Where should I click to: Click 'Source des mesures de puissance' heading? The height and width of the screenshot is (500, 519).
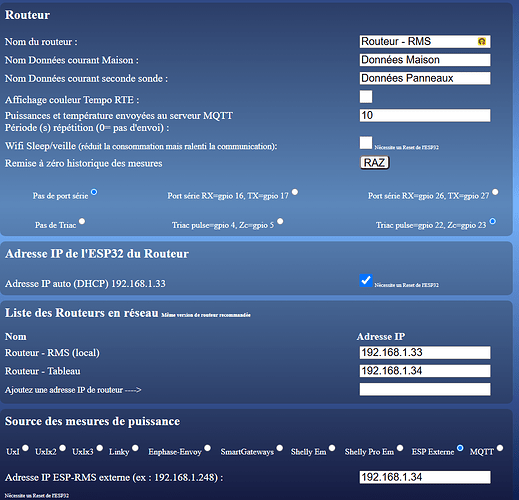point(92,421)
